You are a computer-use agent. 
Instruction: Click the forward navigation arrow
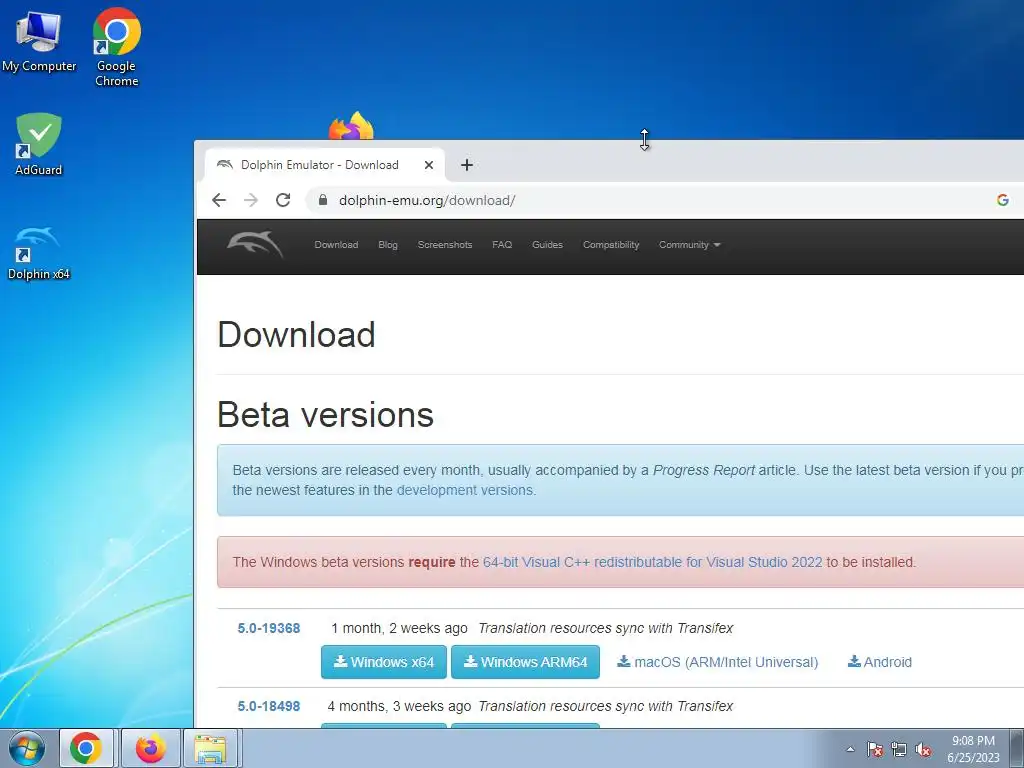click(251, 200)
